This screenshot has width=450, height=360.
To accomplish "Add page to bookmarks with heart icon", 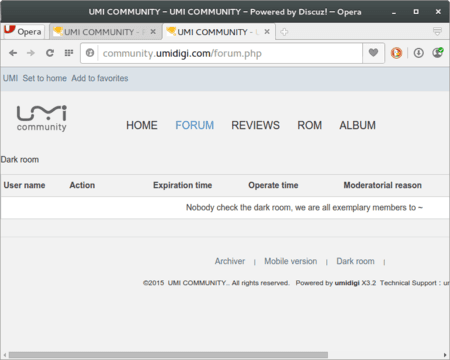I will coord(373,53).
